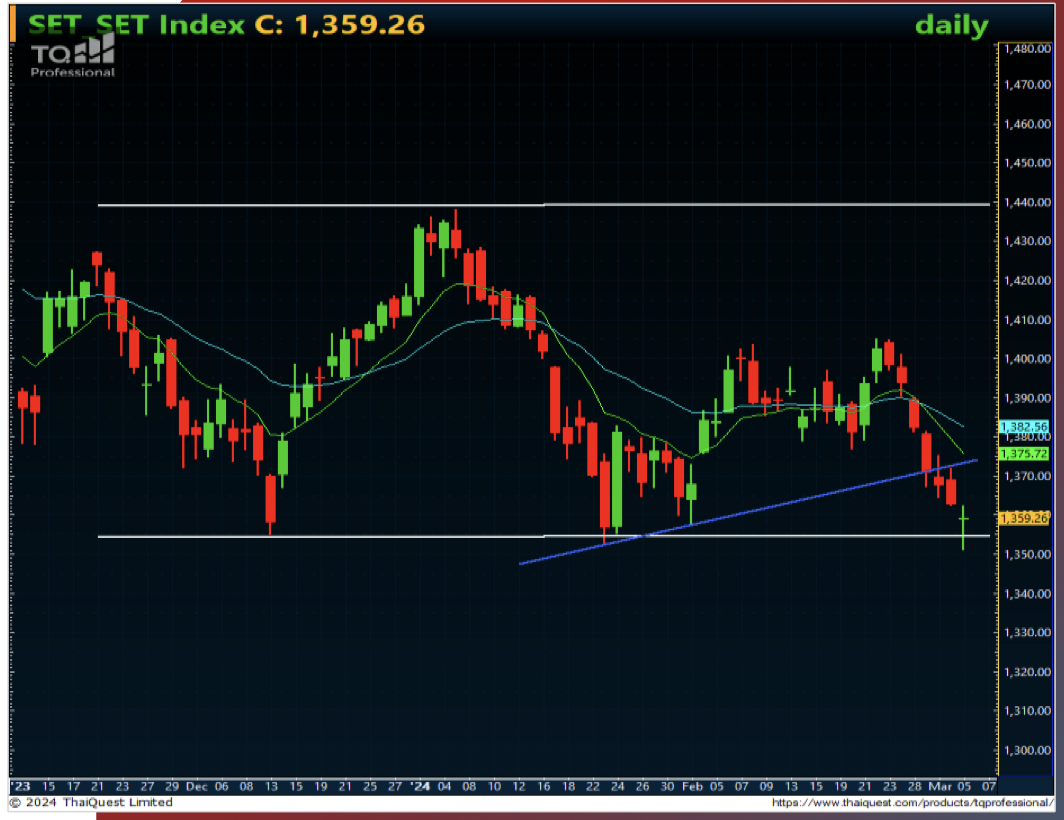Click the 28 date label before Mar

[x=915, y=786]
